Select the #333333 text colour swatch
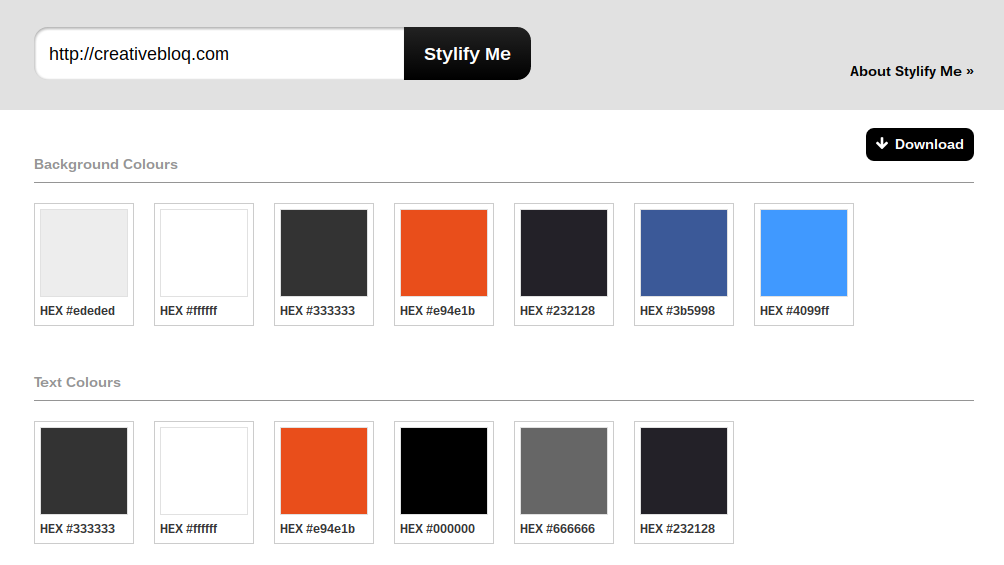Image resolution: width=1004 pixels, height=565 pixels. [84, 471]
